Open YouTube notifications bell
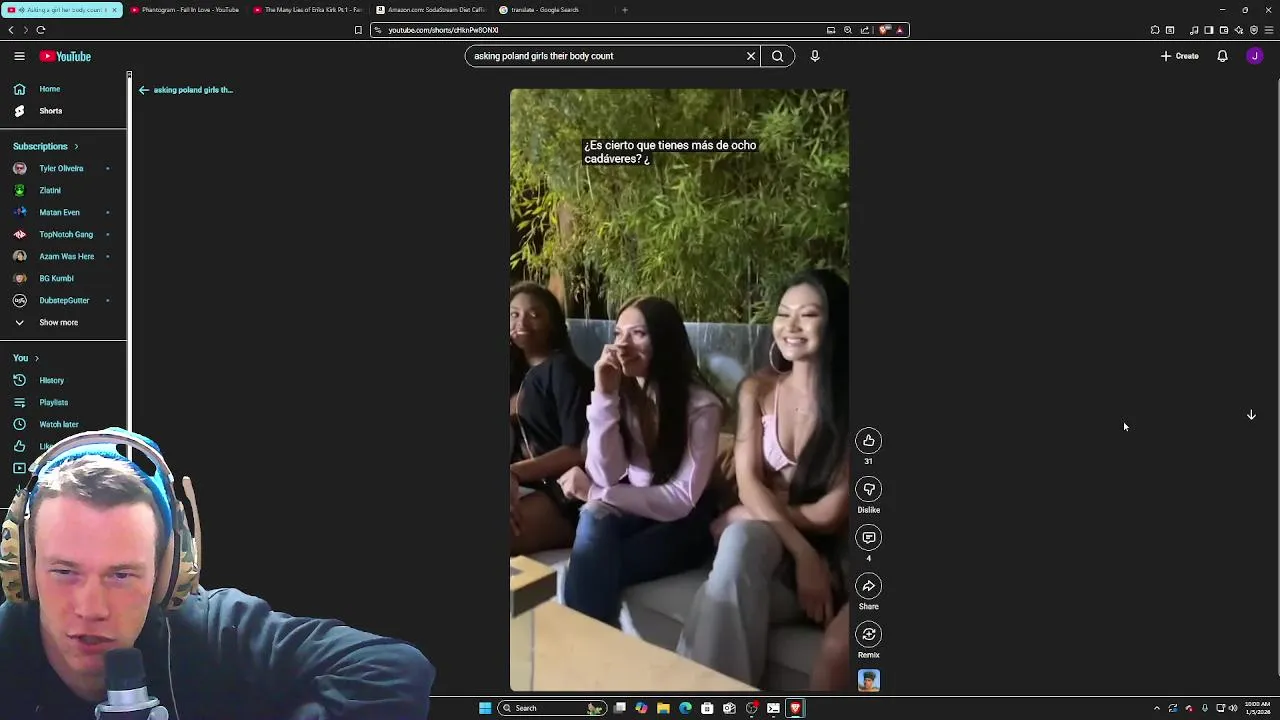 pyautogui.click(x=1222, y=56)
